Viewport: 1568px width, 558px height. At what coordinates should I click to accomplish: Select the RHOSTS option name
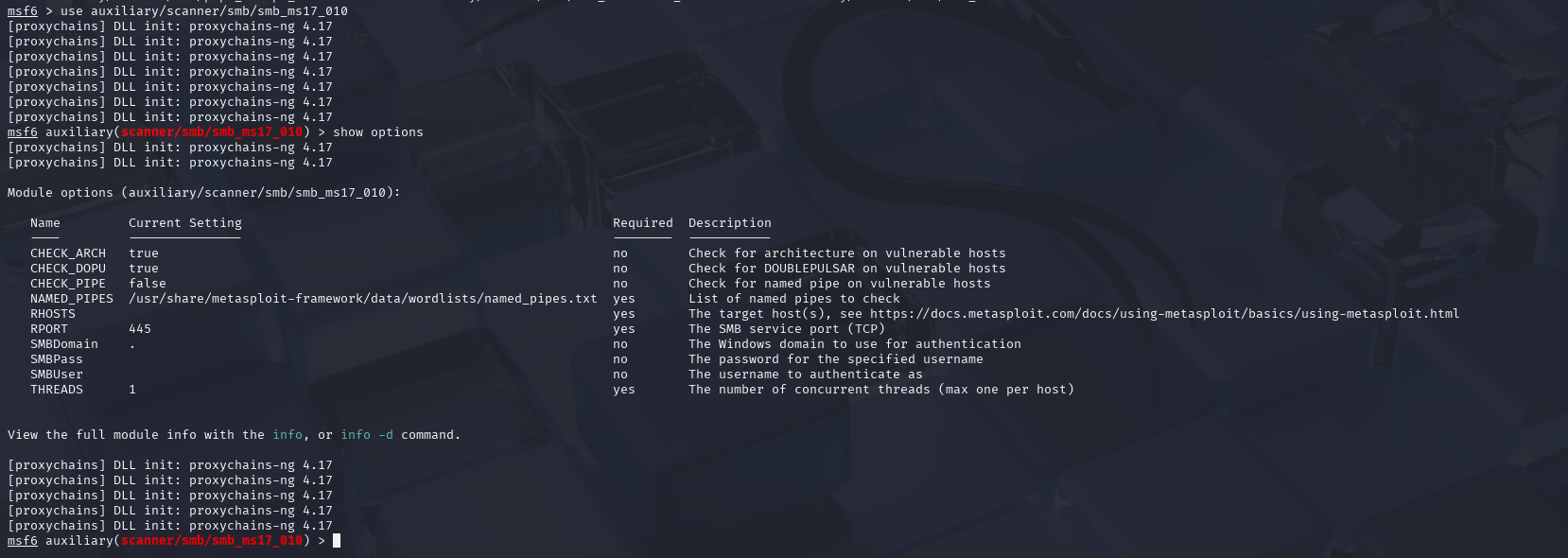point(53,314)
